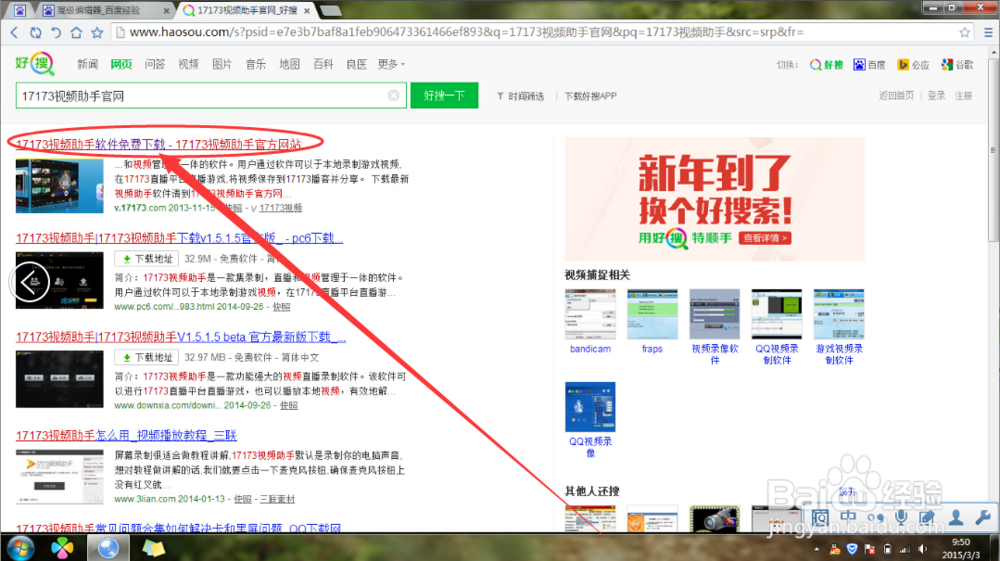
Task: Show hidden tray icons arrow
Action: [x=817, y=549]
